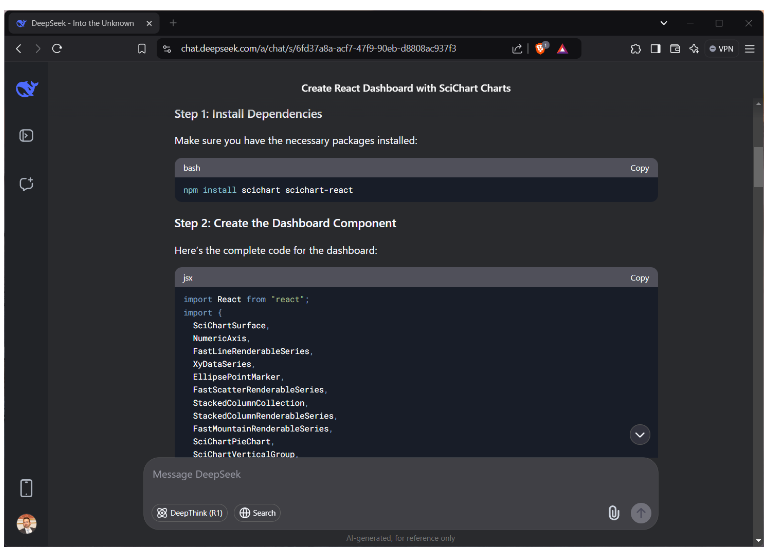771x552 pixels.
Task: Close the DeepSeek browser tab
Action: [x=149, y=23]
